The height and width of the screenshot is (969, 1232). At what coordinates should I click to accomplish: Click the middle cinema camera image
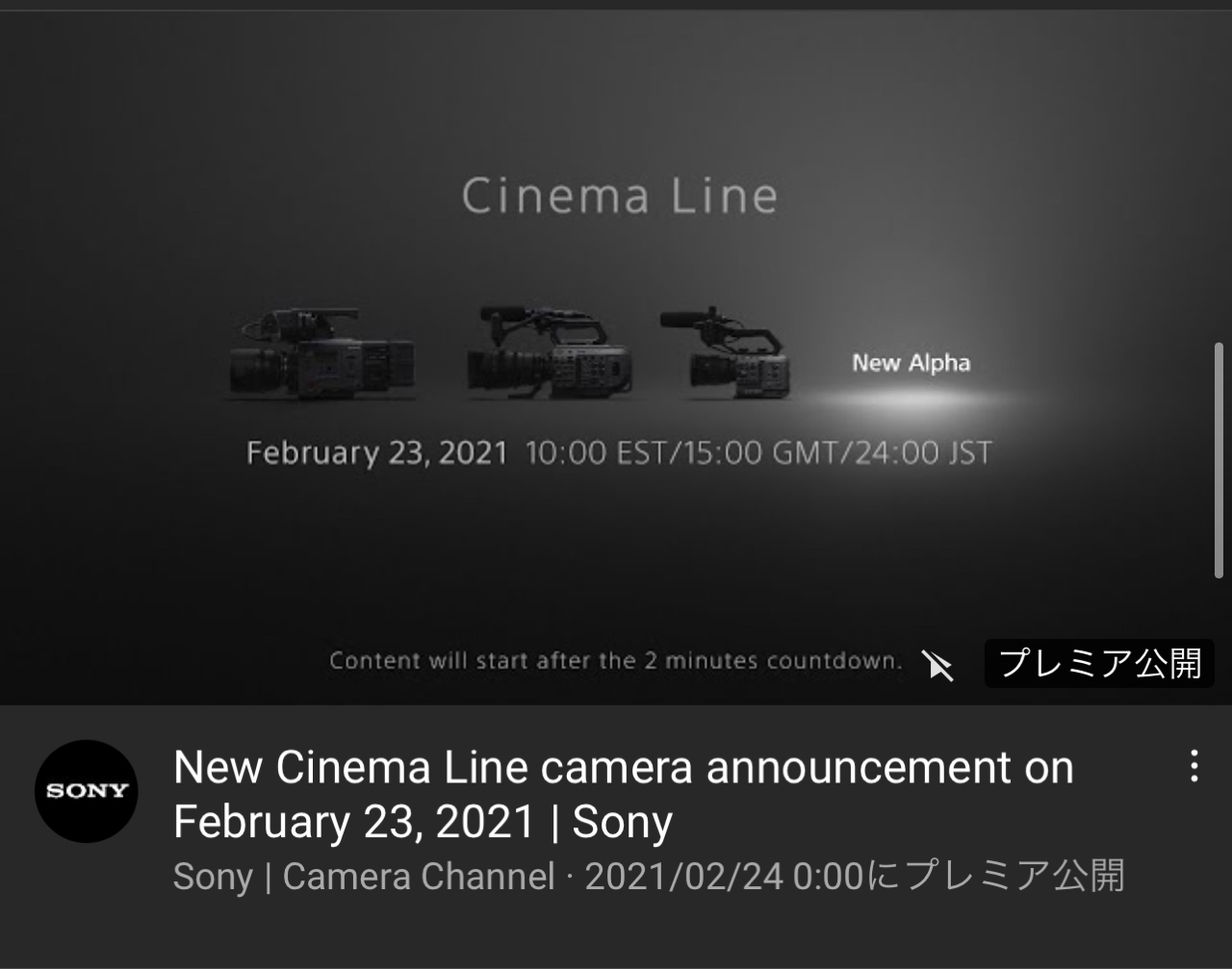point(550,352)
